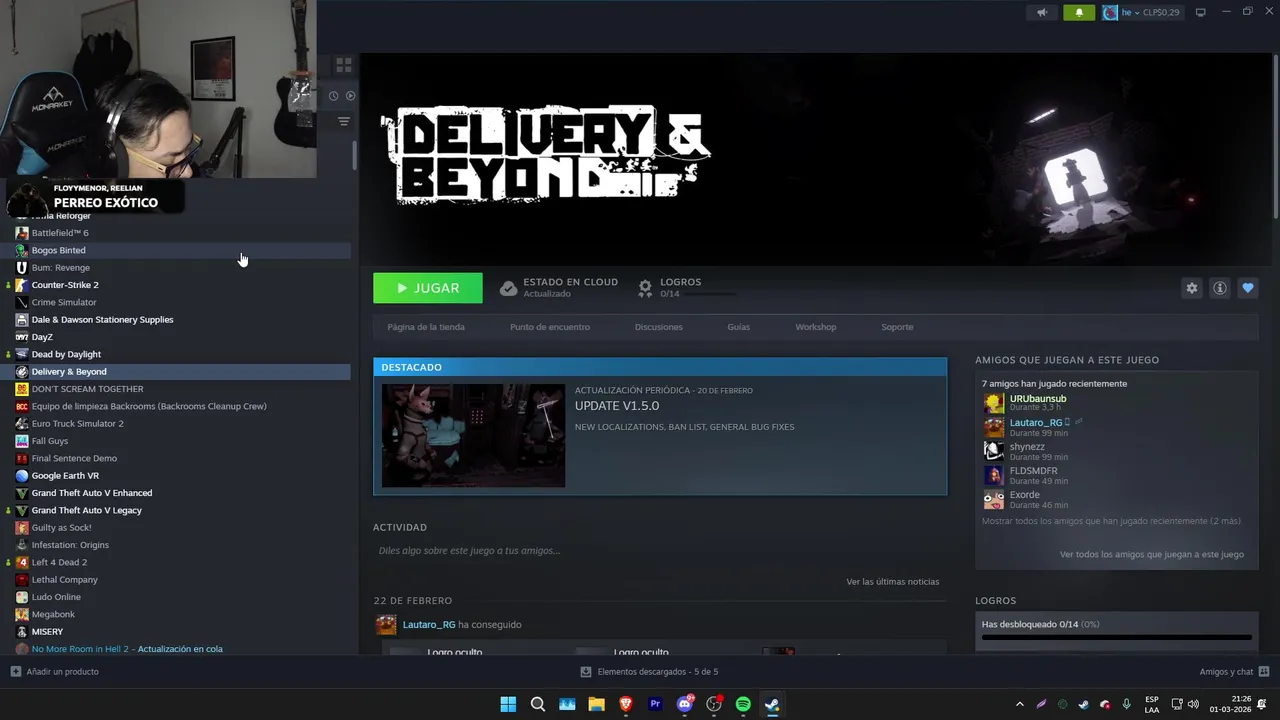Switch to Big Picture mode monitor icon
The width and height of the screenshot is (1280, 720).
pos(1201,12)
